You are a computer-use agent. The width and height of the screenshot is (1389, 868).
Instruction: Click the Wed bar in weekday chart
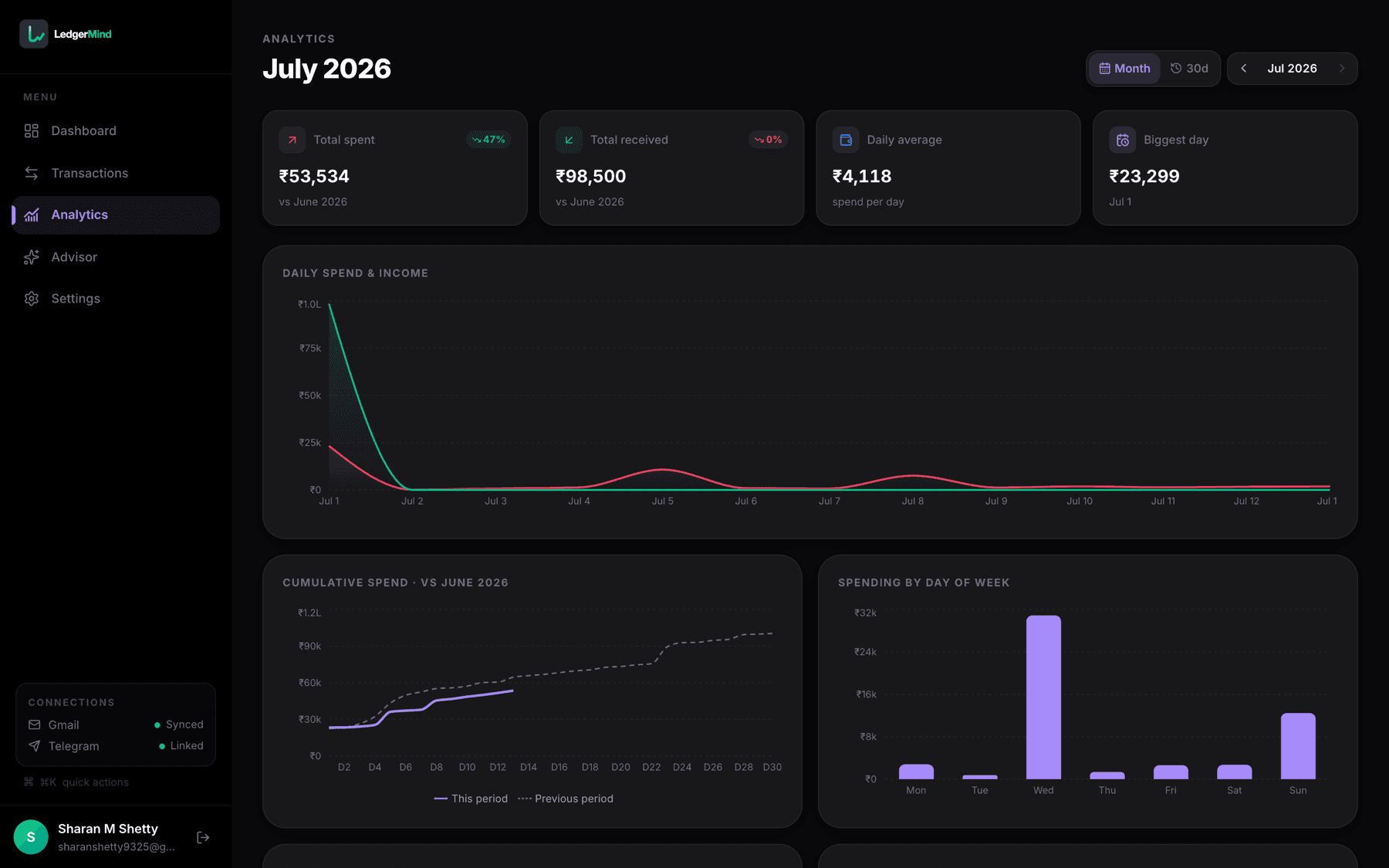[x=1043, y=697]
